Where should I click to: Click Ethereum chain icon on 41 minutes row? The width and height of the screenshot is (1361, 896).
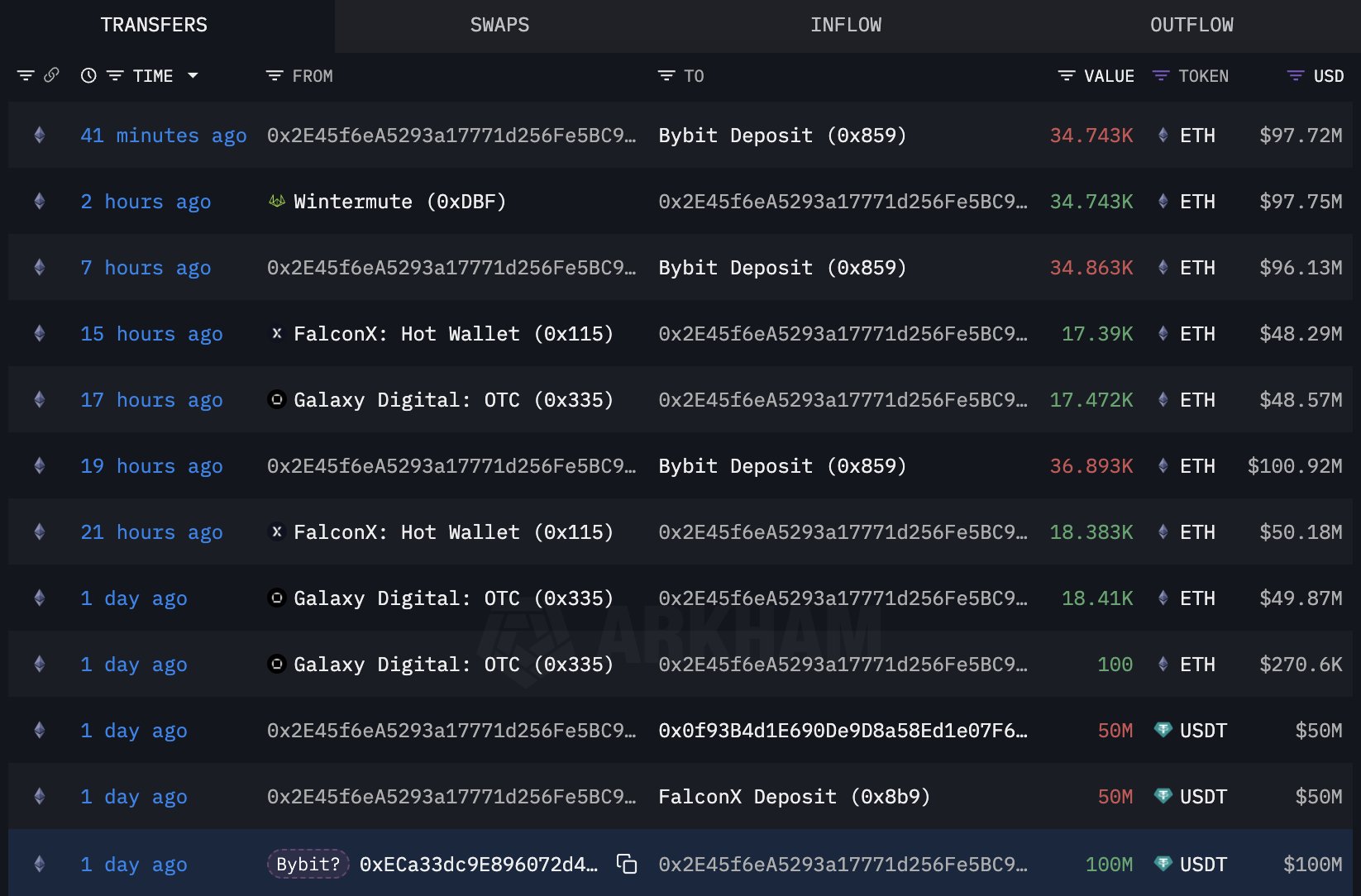[39, 135]
